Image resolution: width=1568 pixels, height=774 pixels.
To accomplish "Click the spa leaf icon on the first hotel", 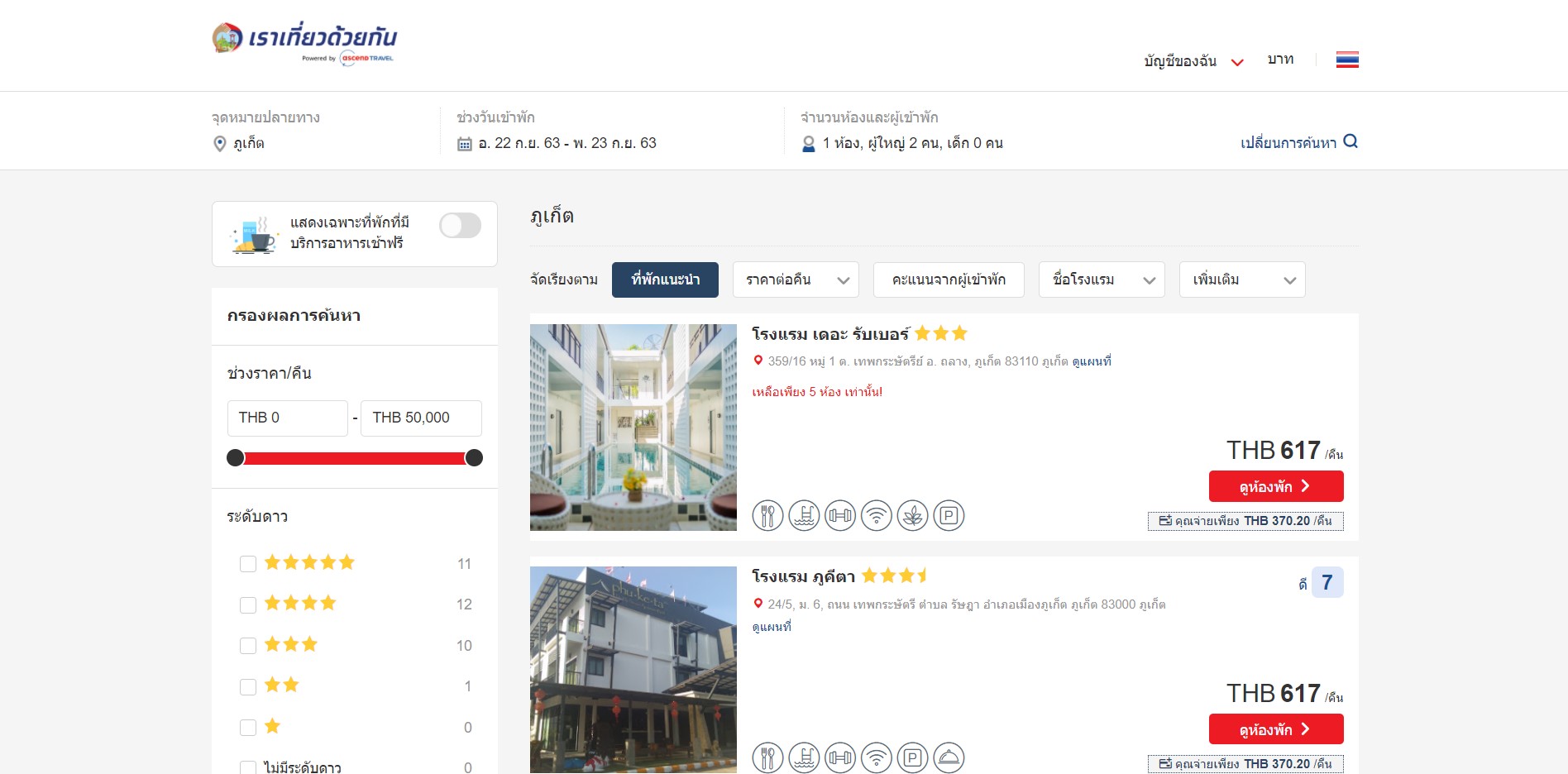I will [x=912, y=516].
